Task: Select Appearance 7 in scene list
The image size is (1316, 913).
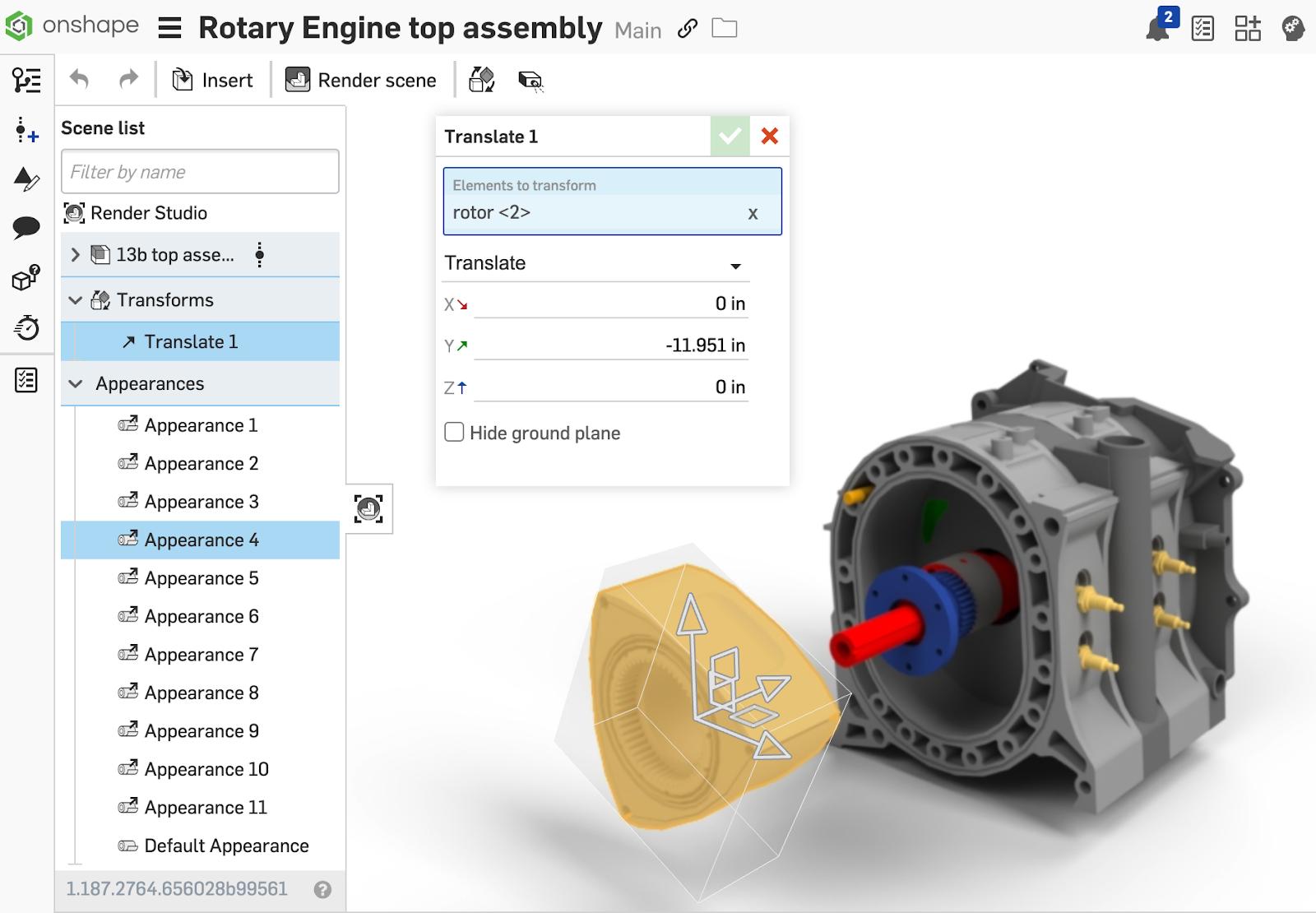Action: [201, 655]
